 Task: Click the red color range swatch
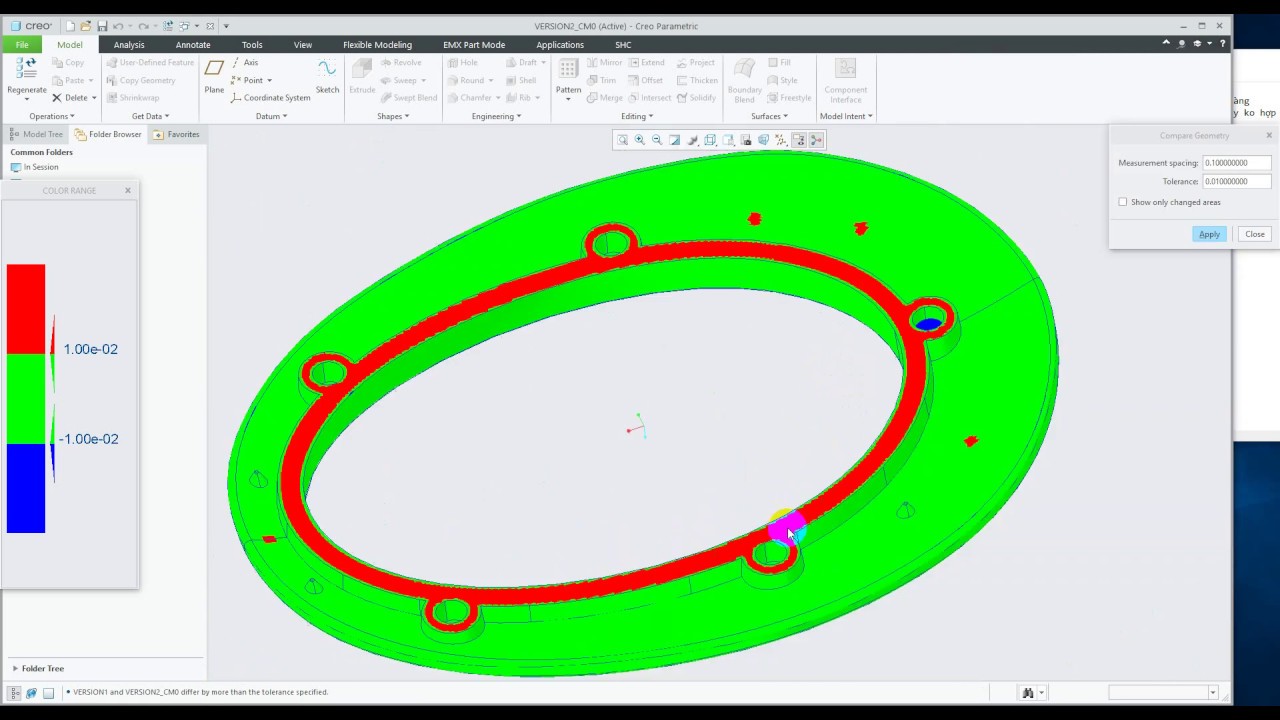tap(26, 309)
